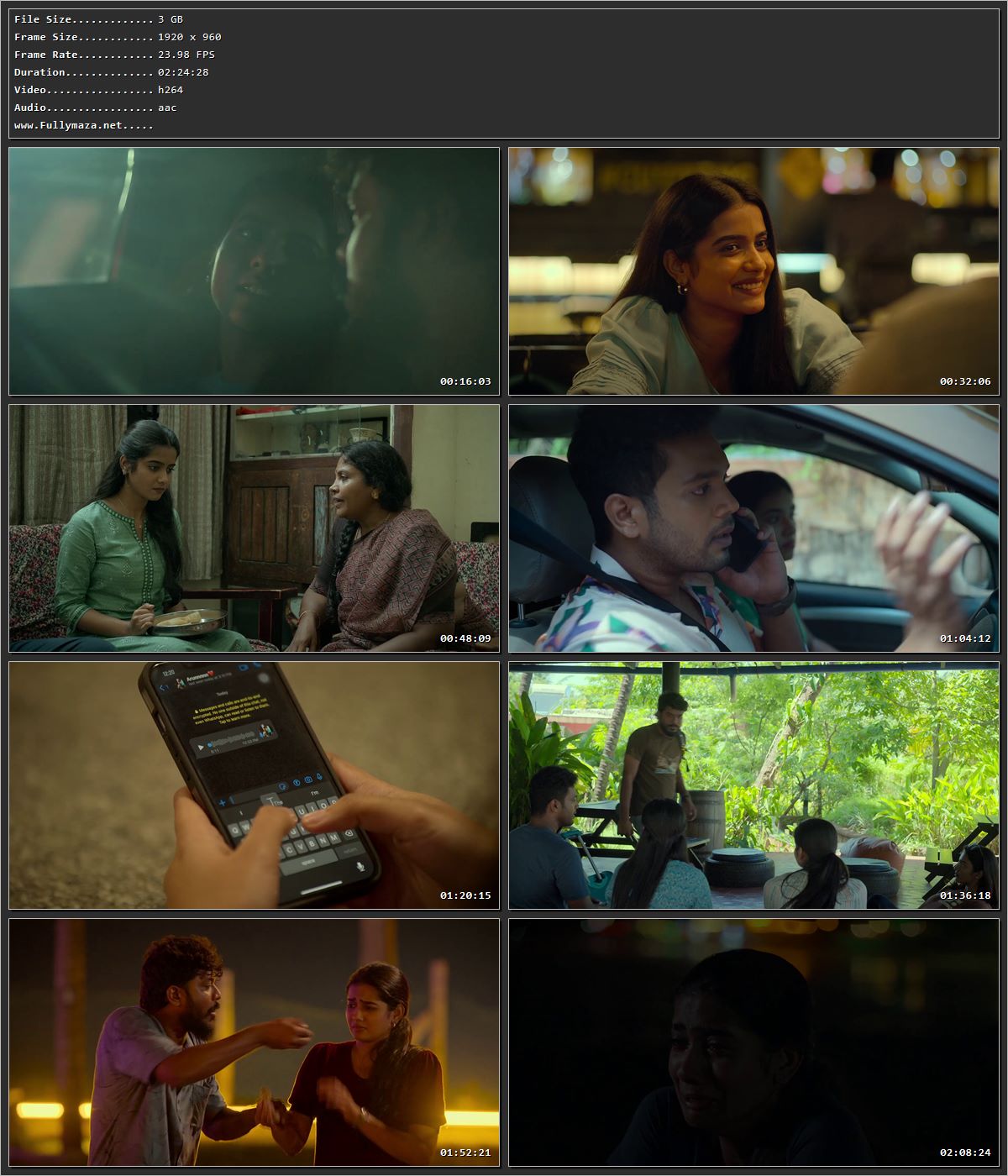Select the Video codec value h264
The image size is (1008, 1176).
(x=171, y=90)
